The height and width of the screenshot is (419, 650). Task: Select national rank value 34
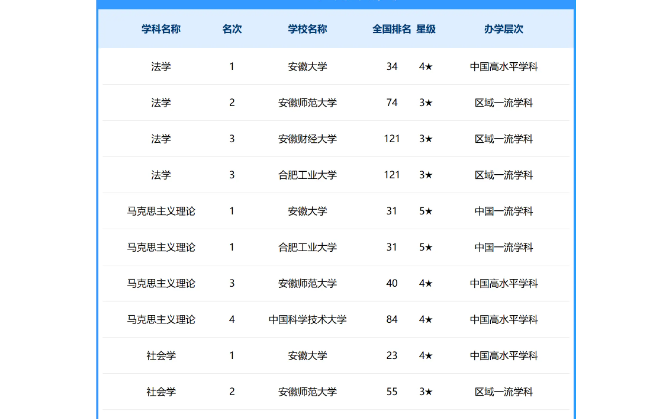[x=392, y=66]
